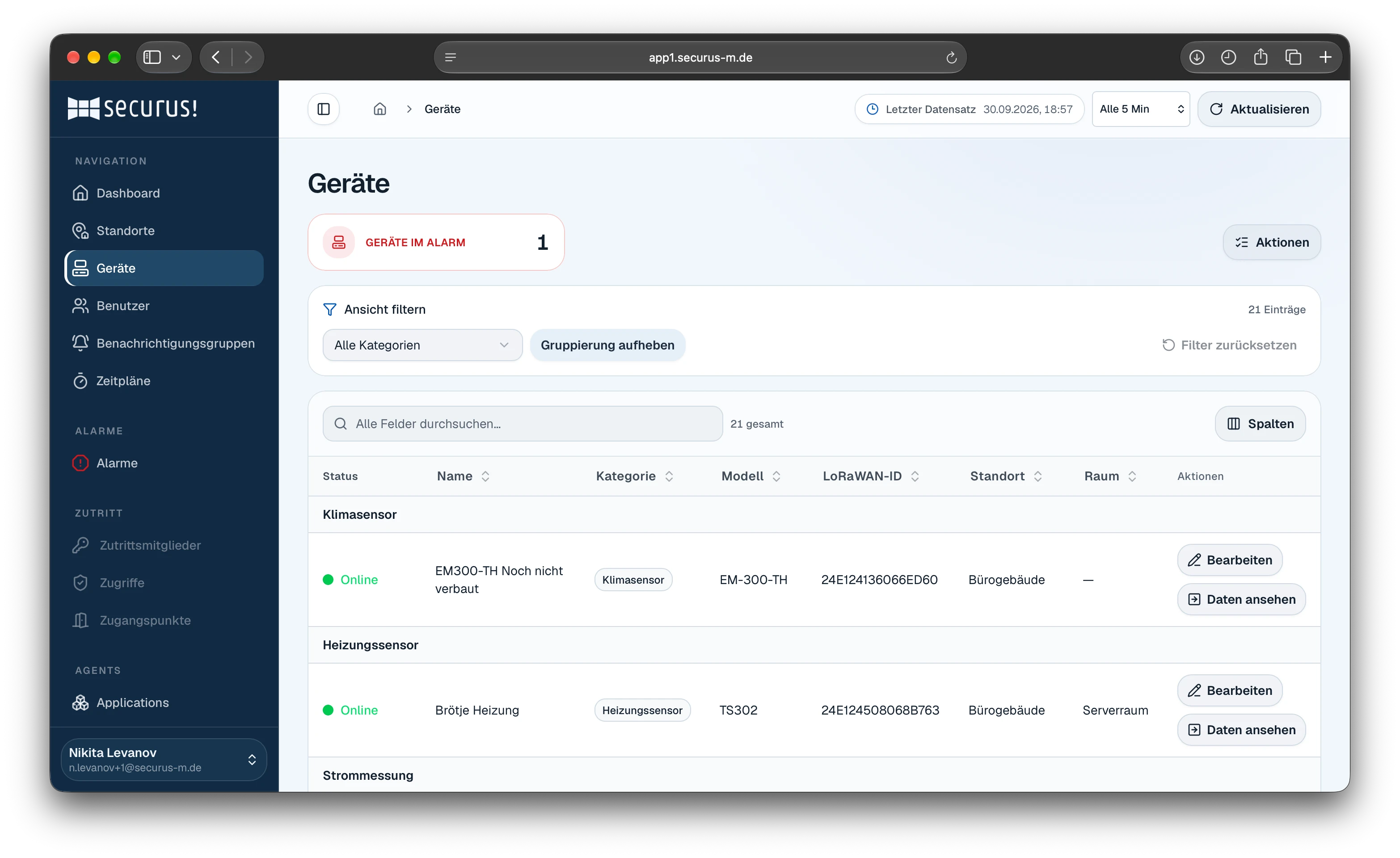Reload page in the address bar

click(x=951, y=57)
